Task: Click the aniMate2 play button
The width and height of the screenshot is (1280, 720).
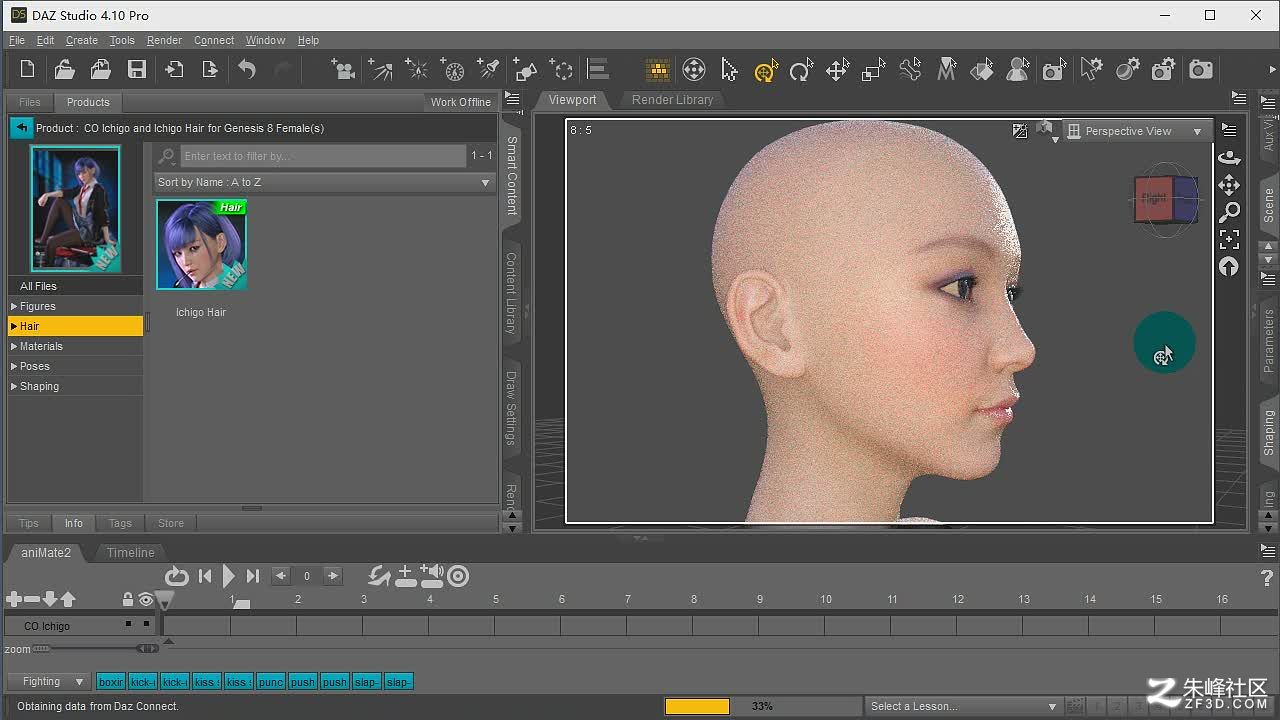Action: tap(229, 576)
